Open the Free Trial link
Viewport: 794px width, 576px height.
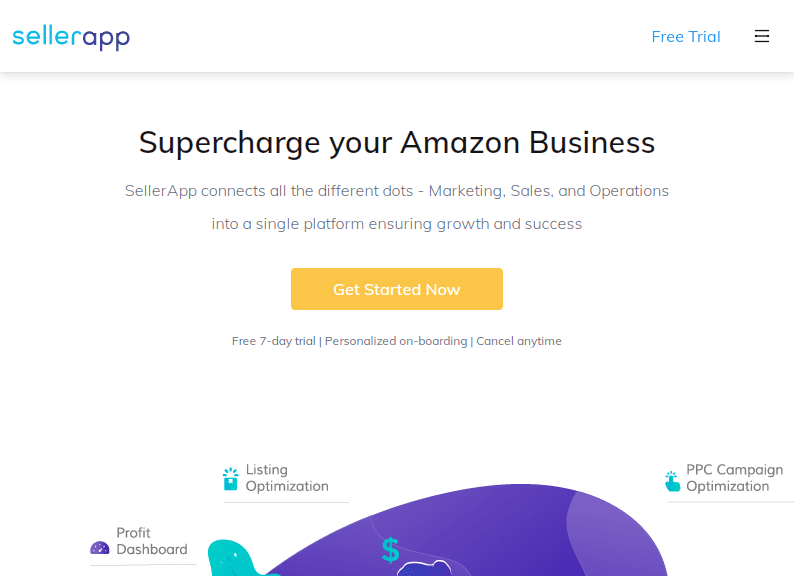coord(685,37)
